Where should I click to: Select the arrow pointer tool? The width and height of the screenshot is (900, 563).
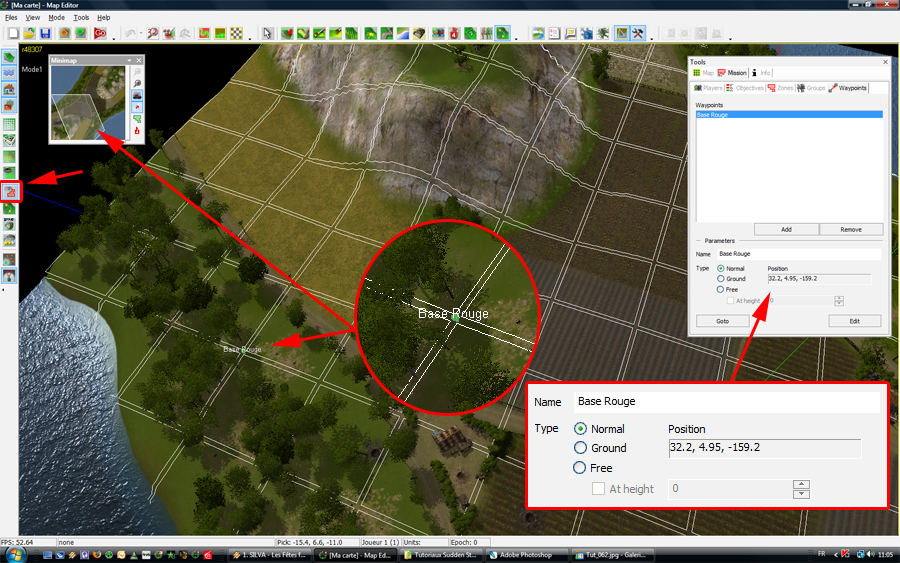pyautogui.click(x=267, y=33)
